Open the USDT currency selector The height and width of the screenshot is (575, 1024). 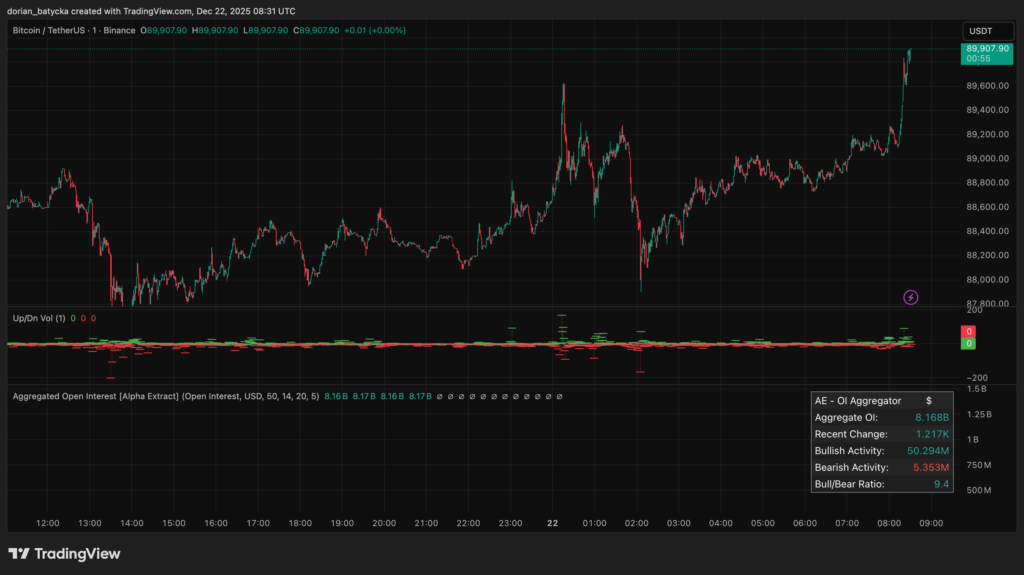pos(982,31)
